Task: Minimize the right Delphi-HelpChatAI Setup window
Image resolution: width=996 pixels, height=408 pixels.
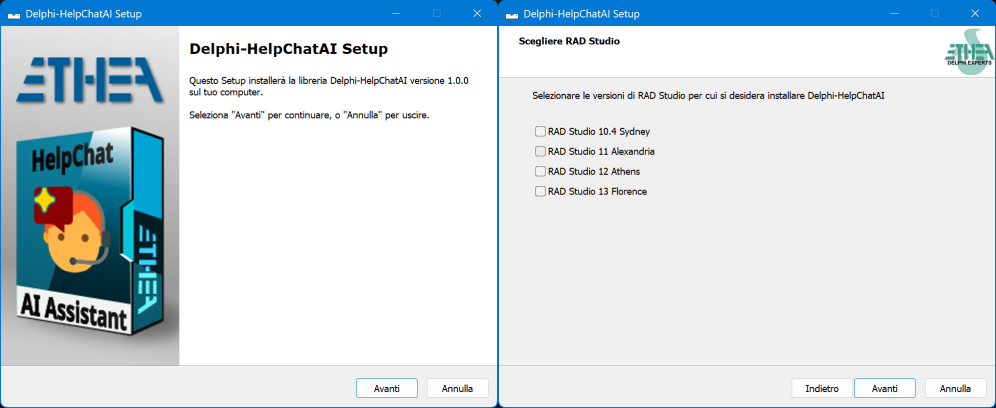Action: tap(894, 13)
